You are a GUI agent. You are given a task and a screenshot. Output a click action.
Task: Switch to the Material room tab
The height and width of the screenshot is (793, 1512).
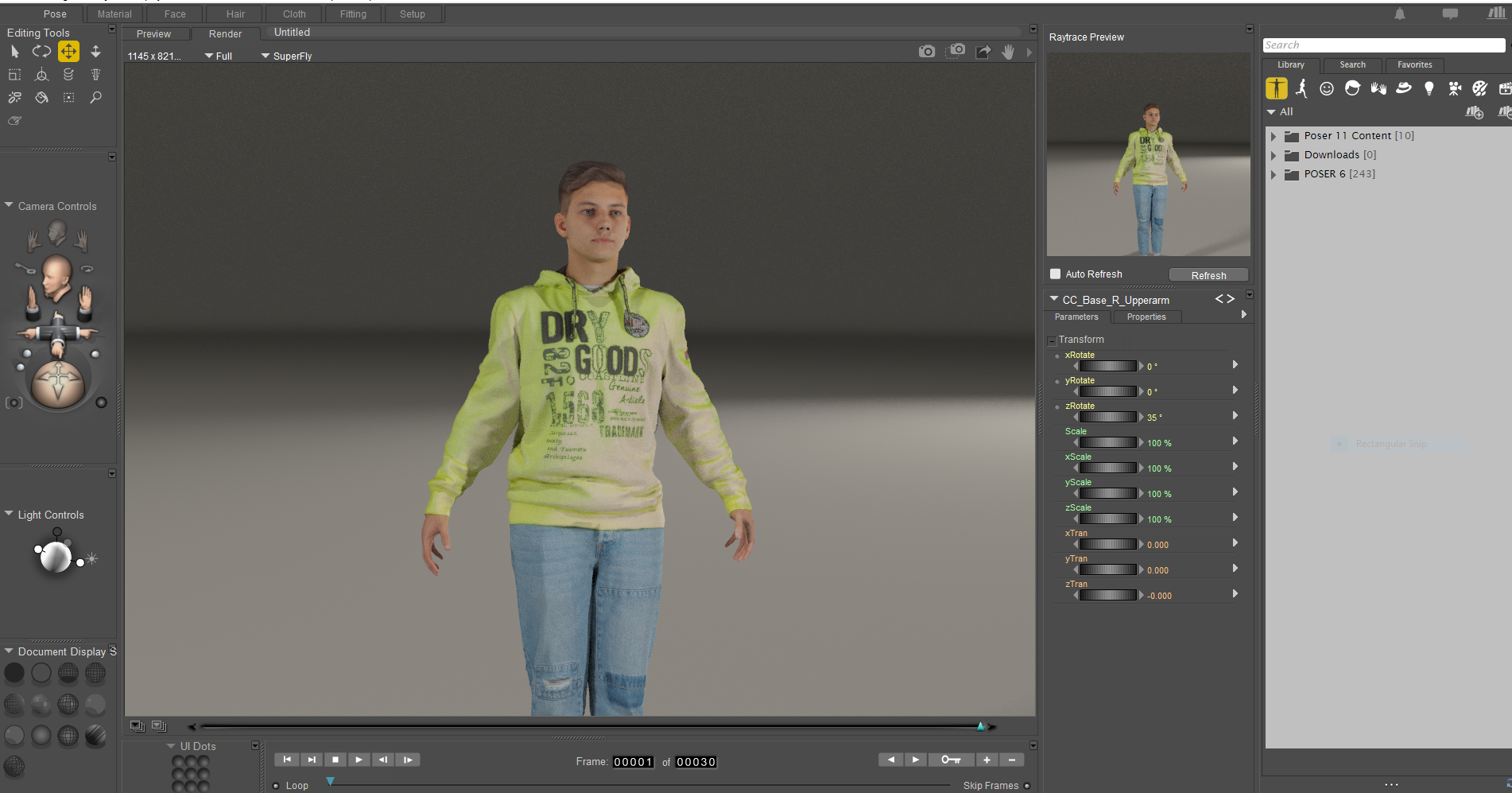click(x=114, y=14)
